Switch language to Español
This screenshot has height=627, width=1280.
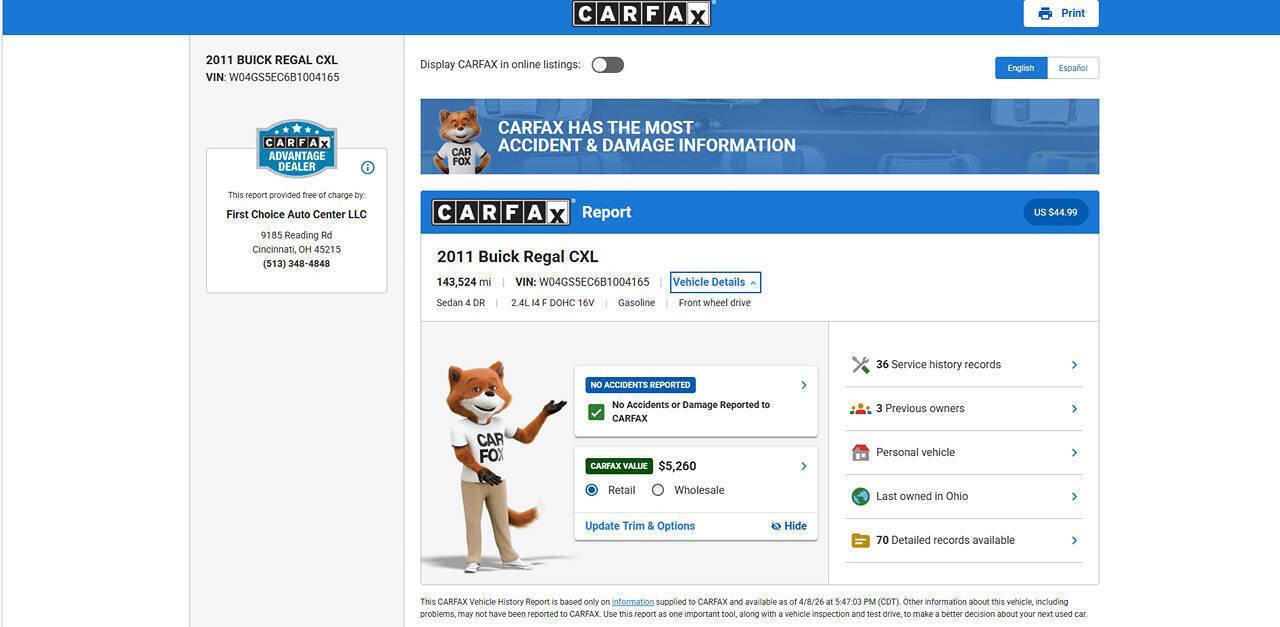coord(1073,68)
